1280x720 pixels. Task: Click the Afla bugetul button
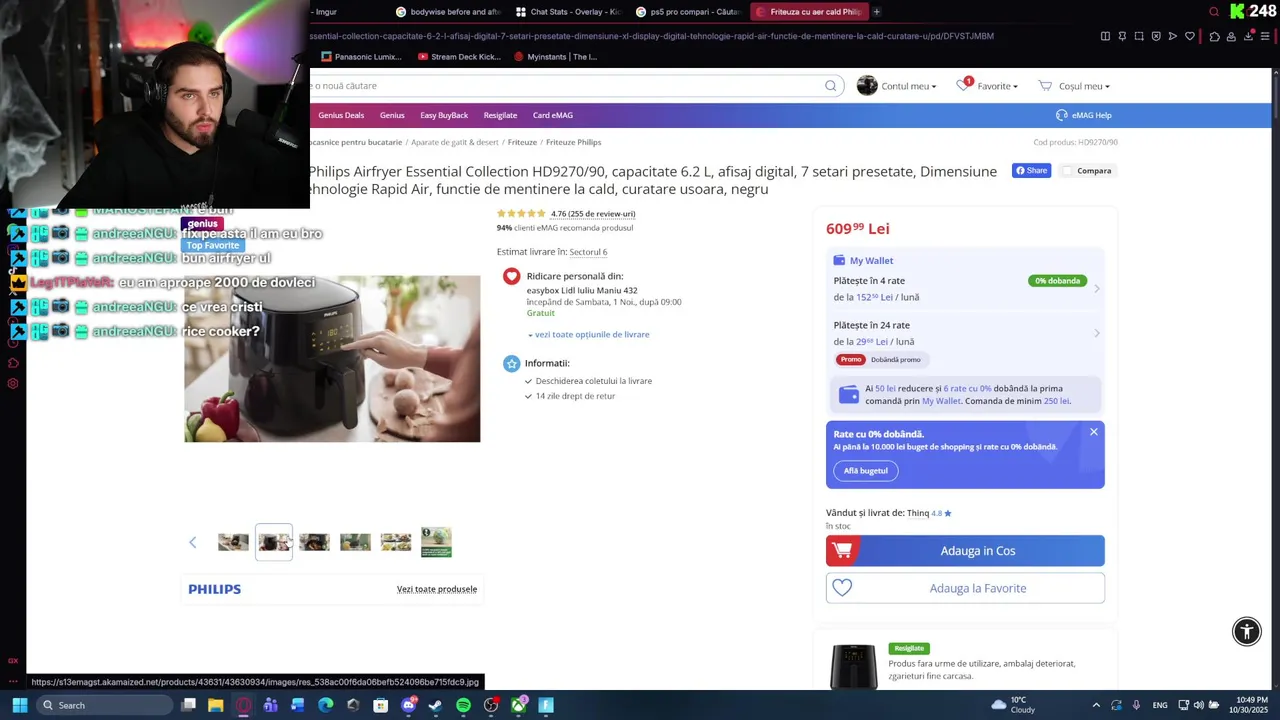pos(866,471)
